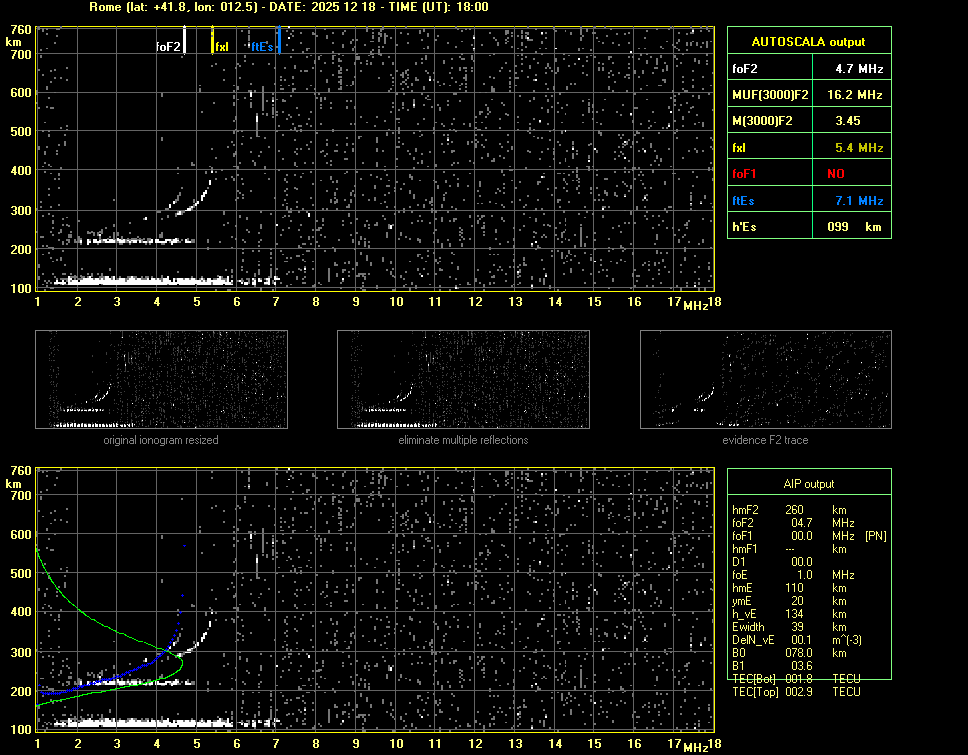Click the hmF2 260 km entry
Screen dimensions: 968x755
(x=790, y=510)
